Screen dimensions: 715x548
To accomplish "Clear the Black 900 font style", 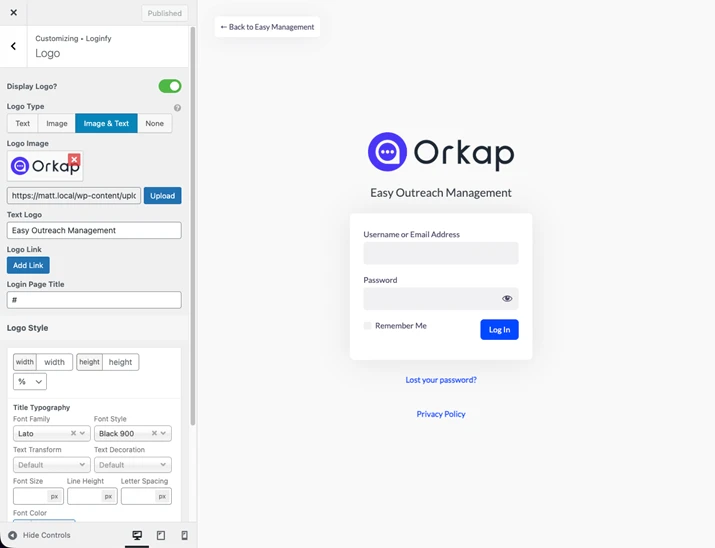I will pos(154,433).
